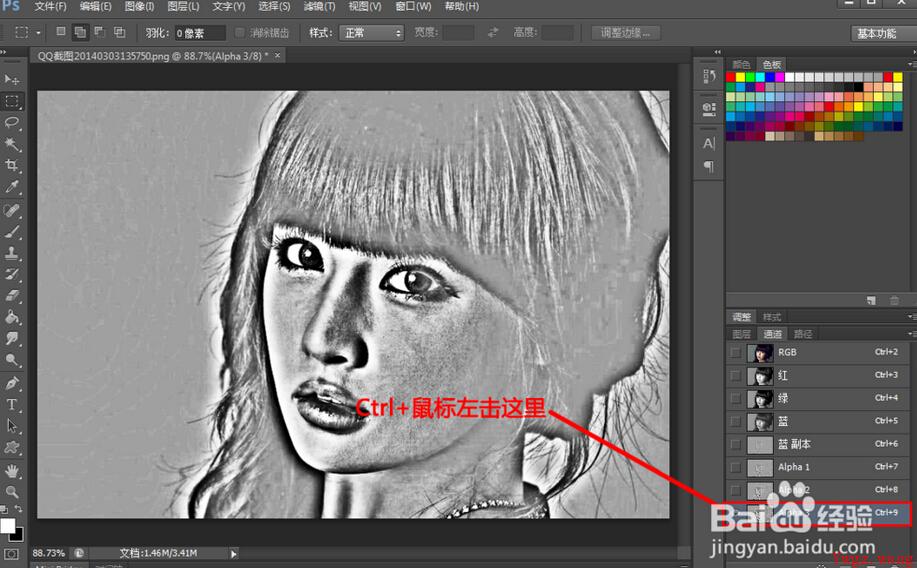Select the Horizontal Type tool

coord(12,405)
